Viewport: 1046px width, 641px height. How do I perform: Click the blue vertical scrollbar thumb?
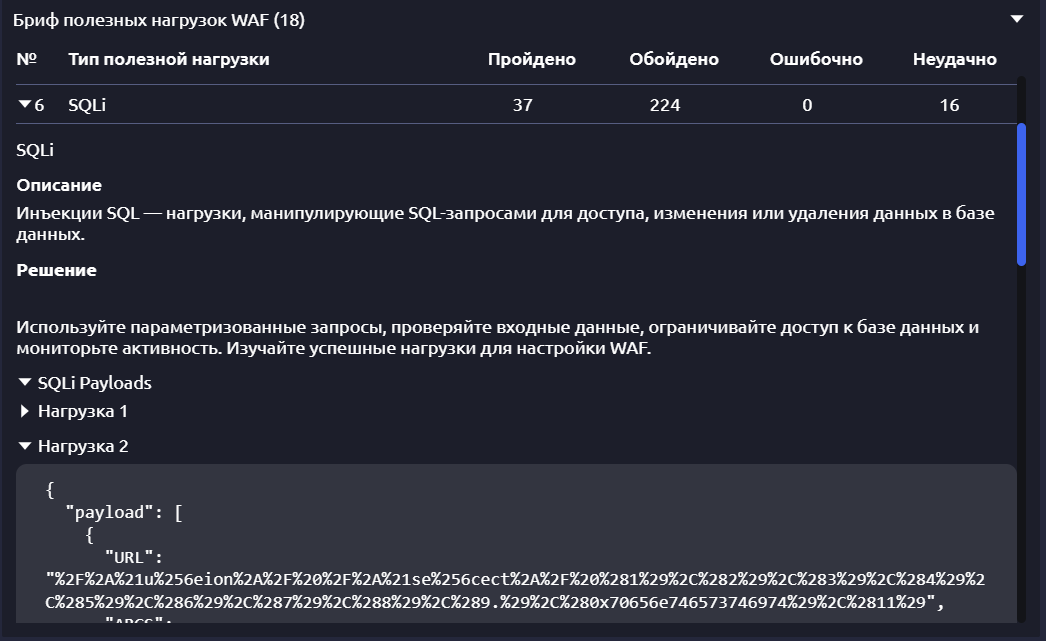[x=1021, y=195]
